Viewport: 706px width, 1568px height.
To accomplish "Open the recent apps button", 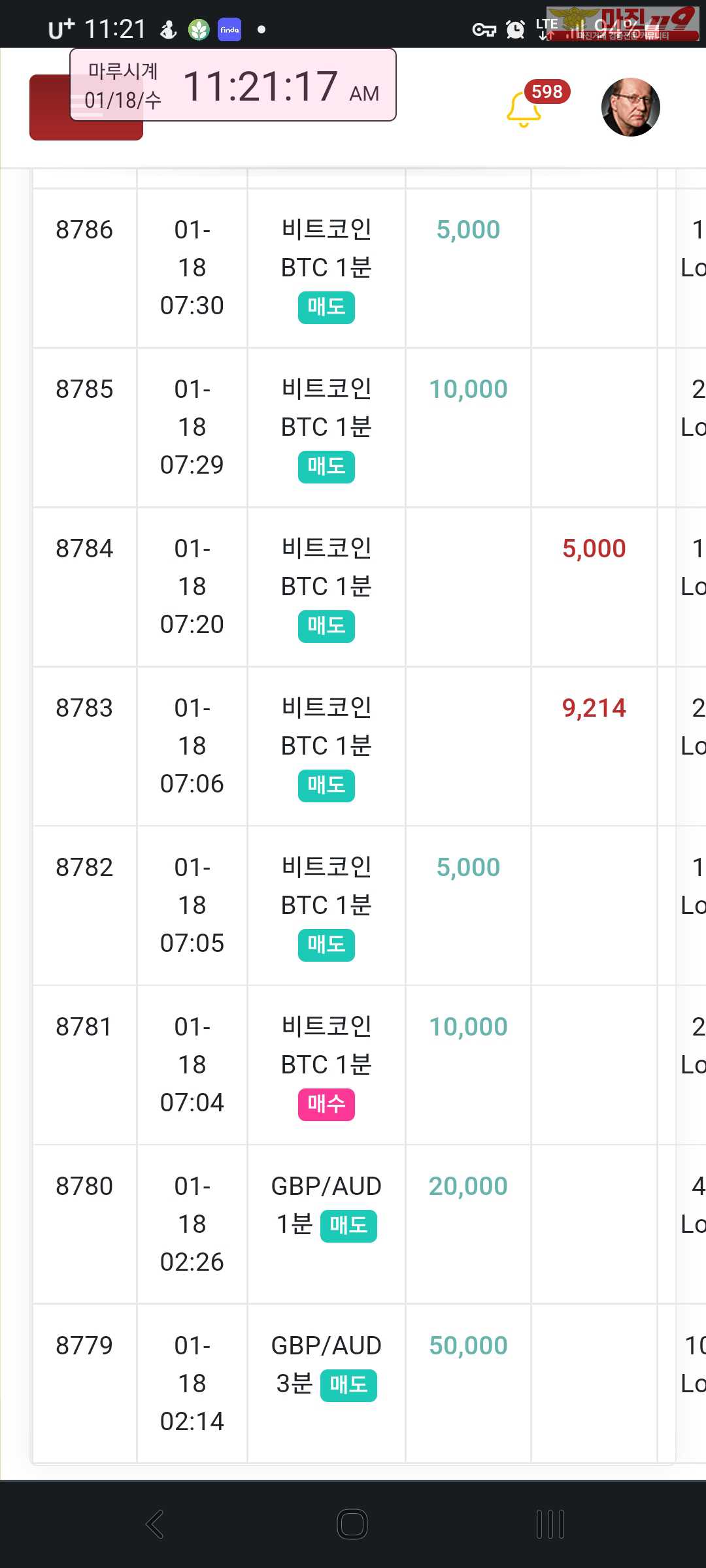I will tap(550, 1524).
